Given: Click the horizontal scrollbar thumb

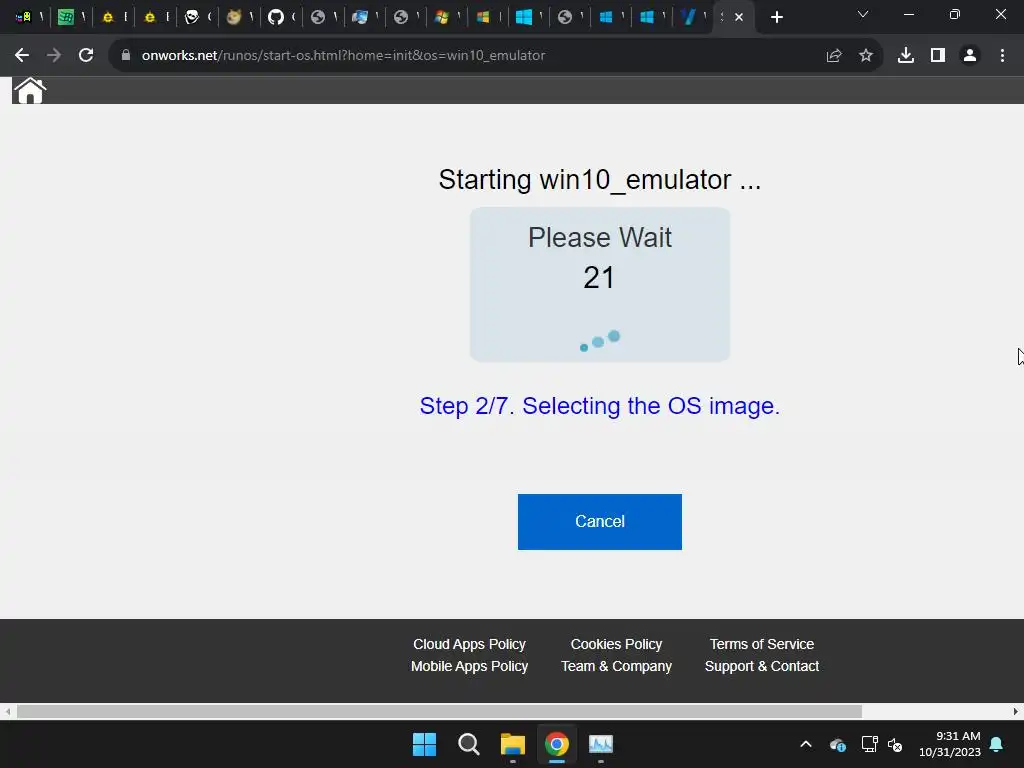Looking at the screenshot, I should (439, 711).
